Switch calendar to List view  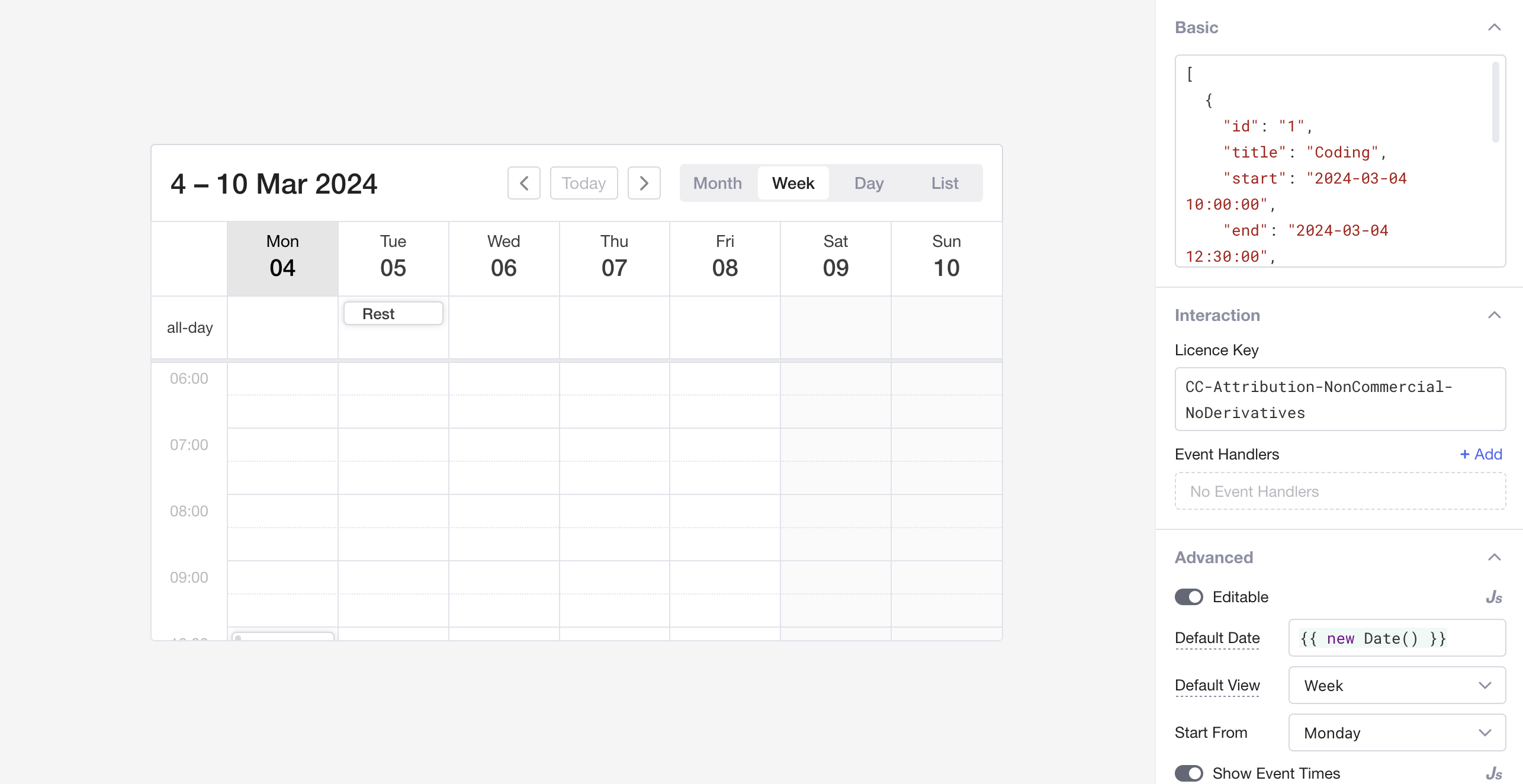(944, 183)
